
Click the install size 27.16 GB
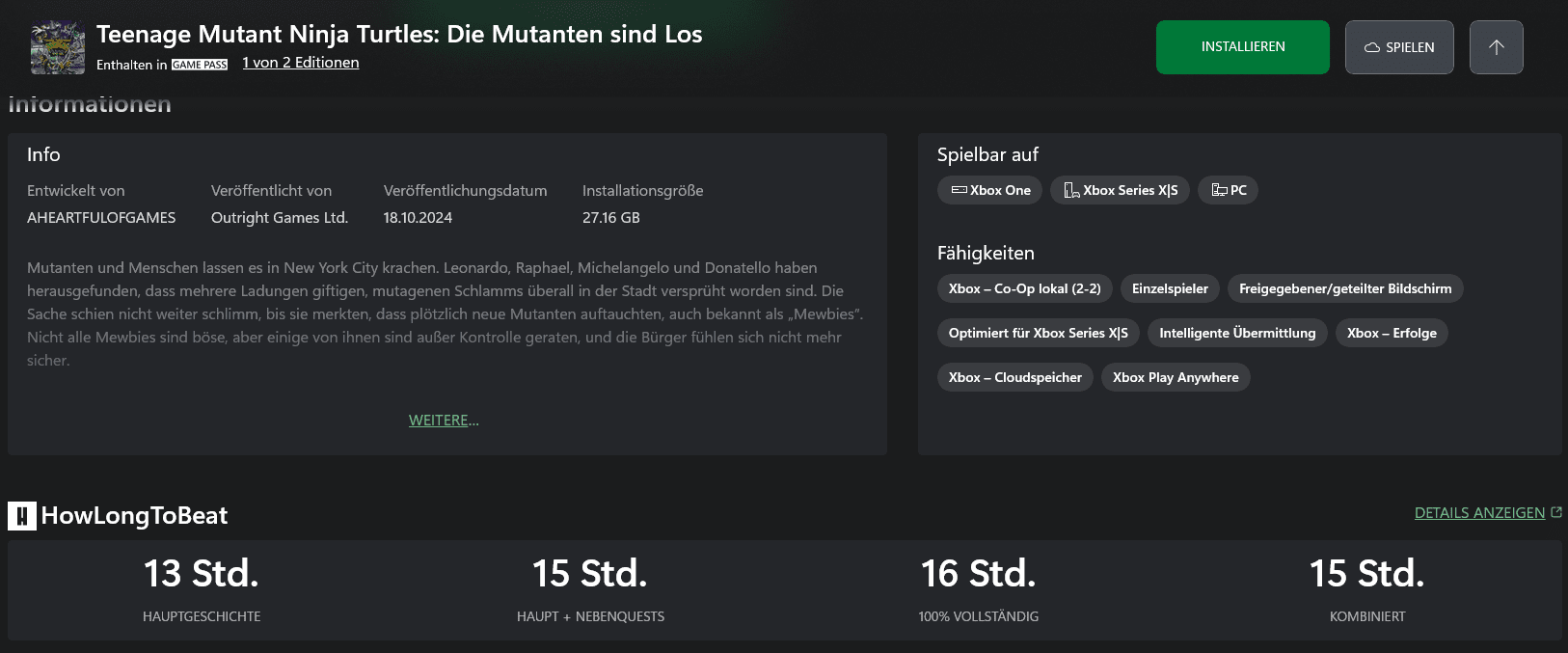click(611, 218)
